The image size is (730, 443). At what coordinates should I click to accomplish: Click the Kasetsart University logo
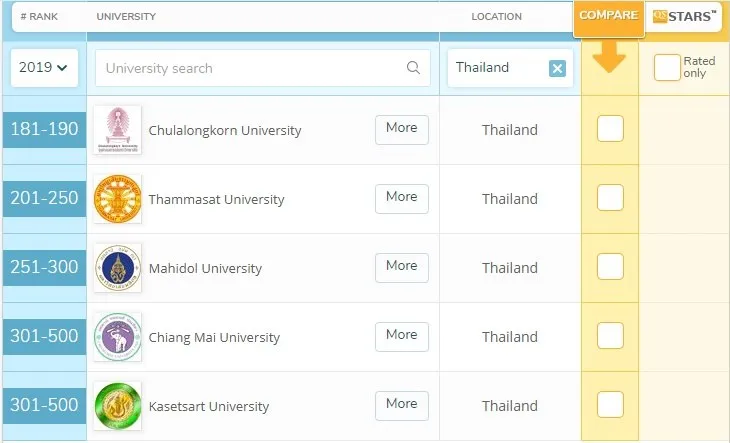[117, 406]
